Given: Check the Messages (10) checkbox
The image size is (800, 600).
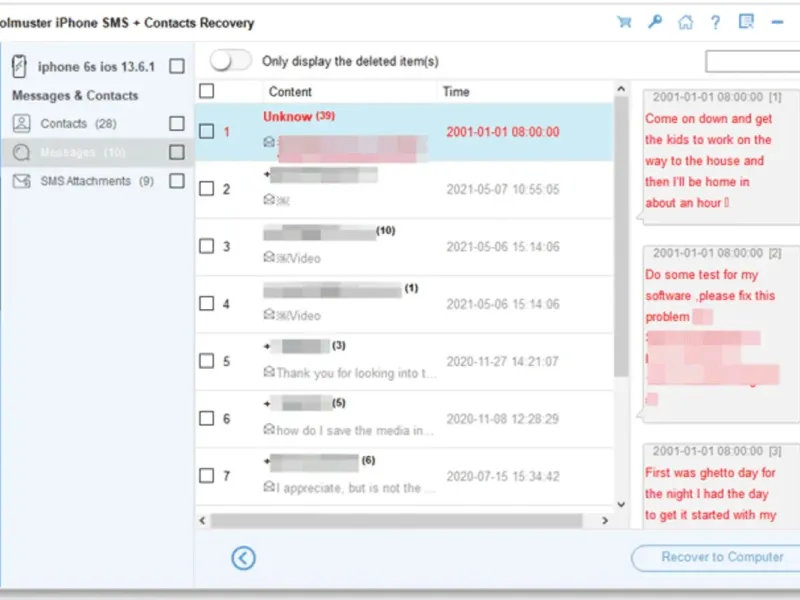Looking at the screenshot, I should click(x=177, y=152).
